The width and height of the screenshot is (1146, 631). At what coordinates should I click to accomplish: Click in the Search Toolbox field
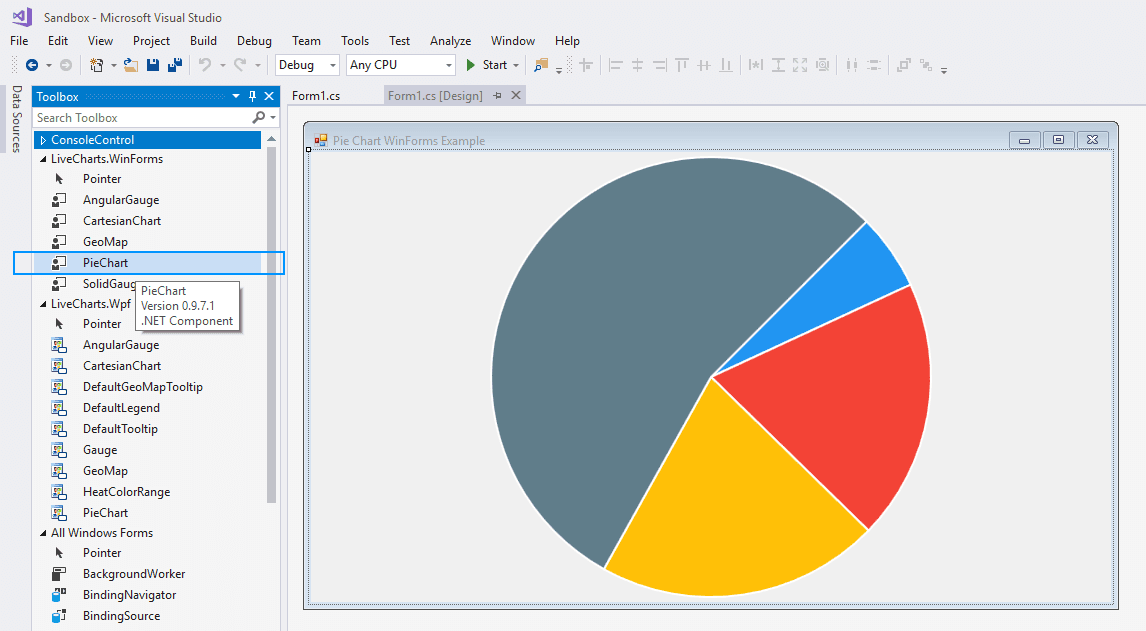[x=140, y=118]
